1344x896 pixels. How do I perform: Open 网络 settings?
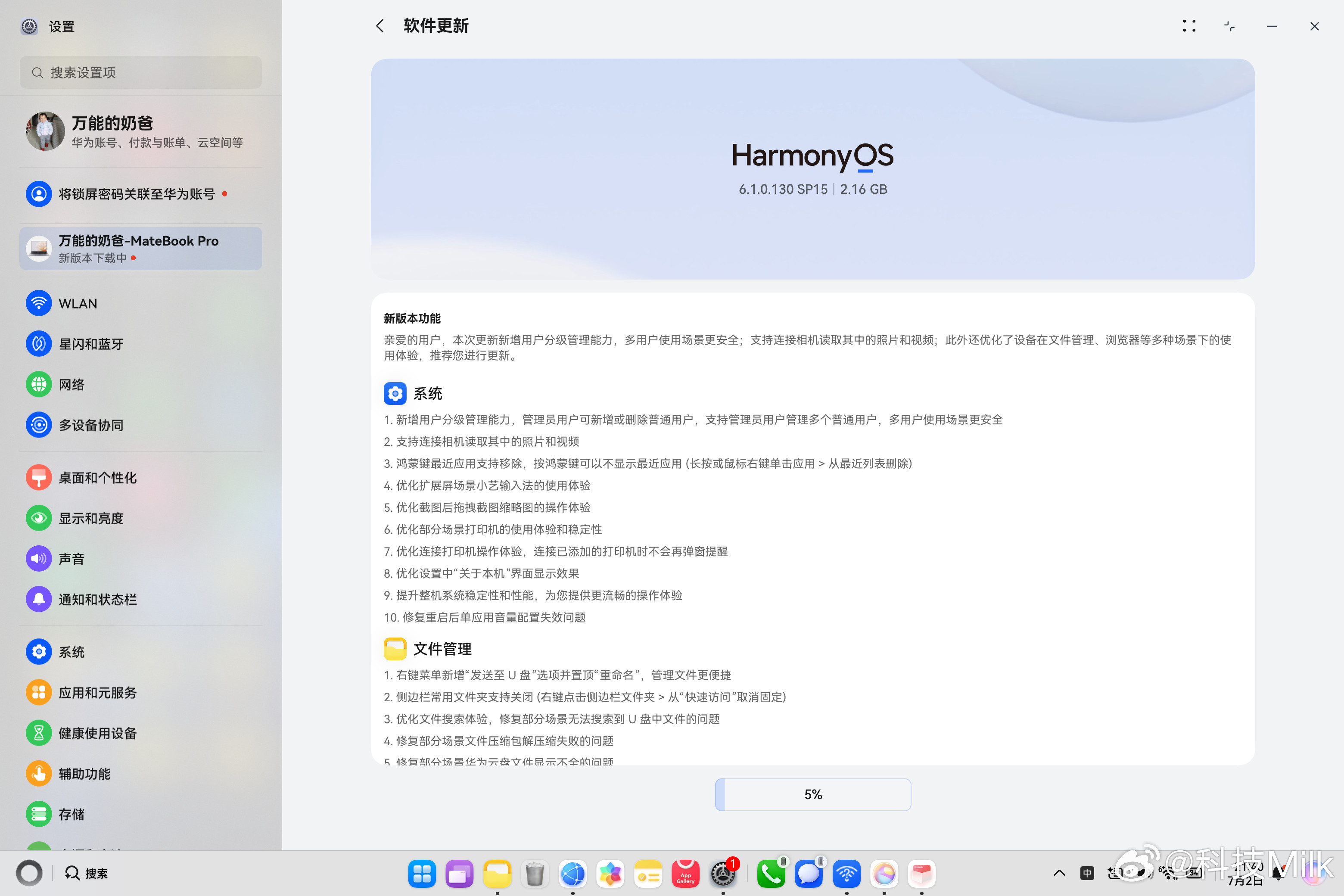coord(141,385)
